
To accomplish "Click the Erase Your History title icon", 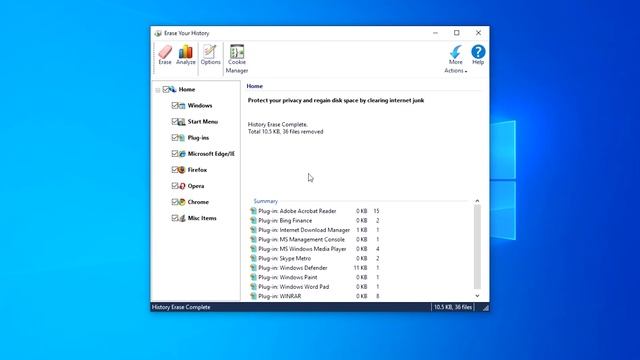I will click(158, 33).
